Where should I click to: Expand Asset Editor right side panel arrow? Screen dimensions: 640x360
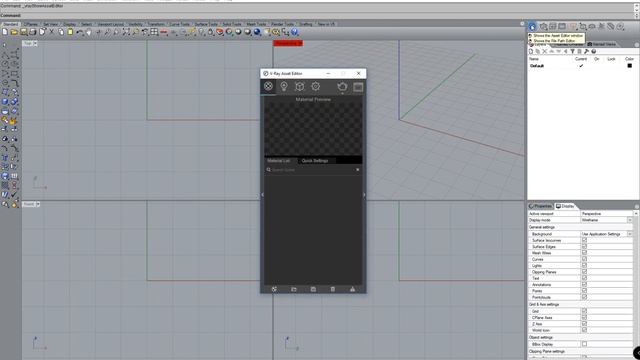click(364, 195)
